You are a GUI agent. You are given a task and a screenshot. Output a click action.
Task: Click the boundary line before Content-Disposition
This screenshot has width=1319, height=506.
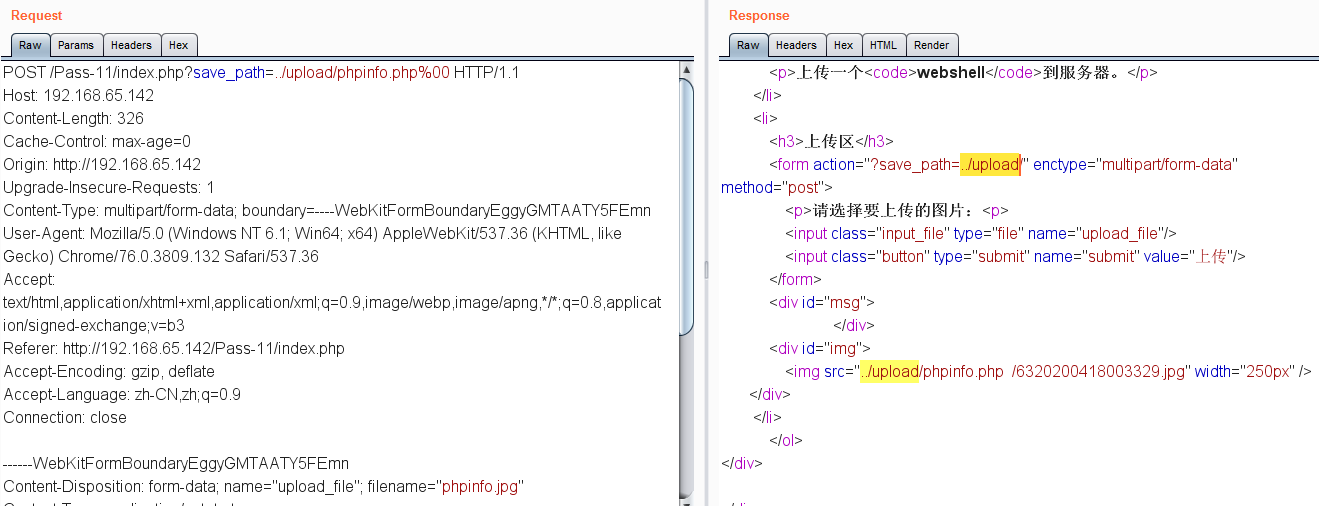pos(176,464)
